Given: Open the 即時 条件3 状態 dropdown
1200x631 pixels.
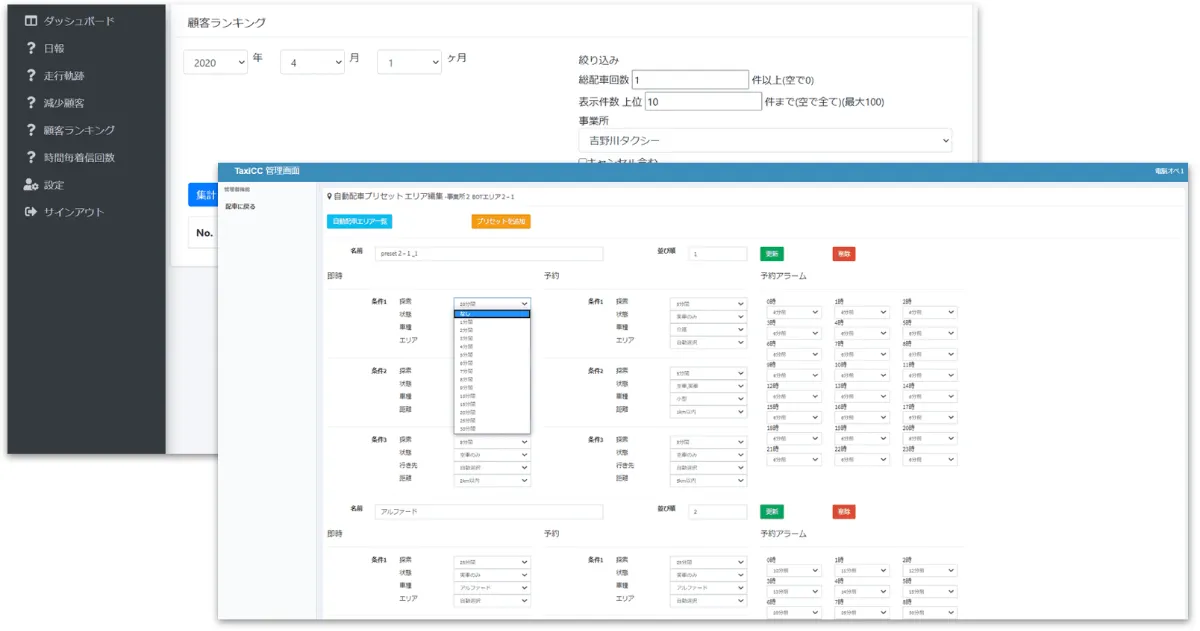Looking at the screenshot, I should coord(492,454).
